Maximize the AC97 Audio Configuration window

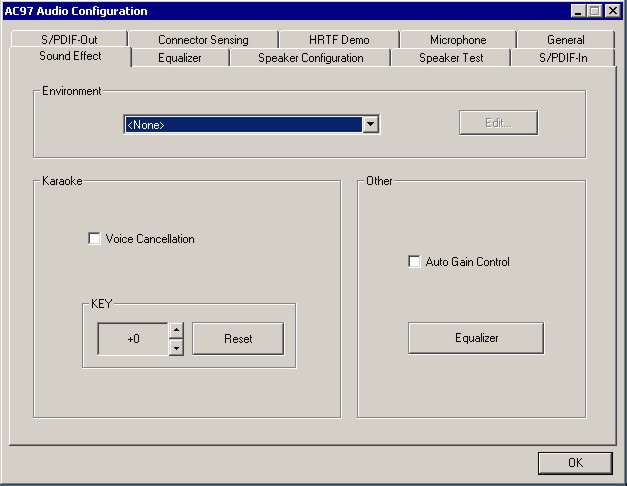[595, 11]
